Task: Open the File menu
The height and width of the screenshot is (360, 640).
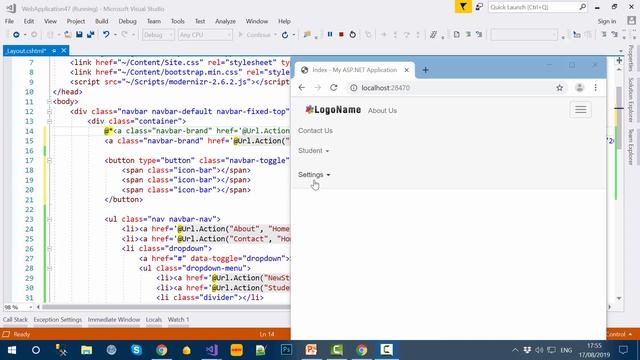Action: point(9,21)
